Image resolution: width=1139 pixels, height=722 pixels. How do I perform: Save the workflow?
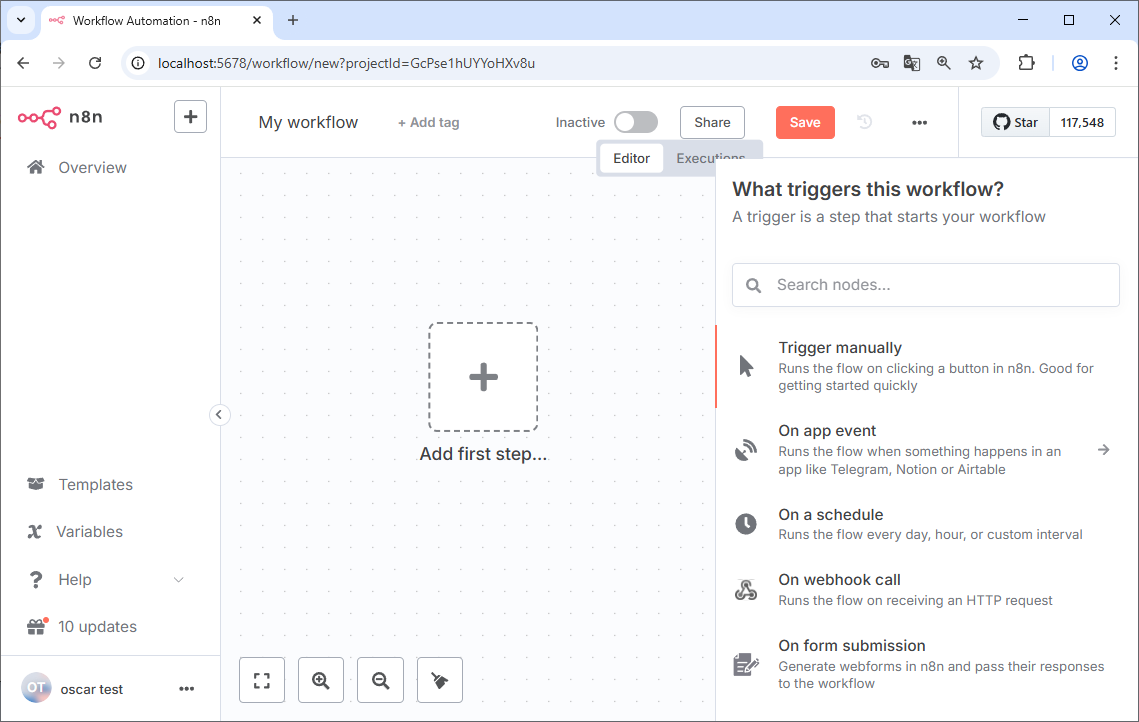805,122
